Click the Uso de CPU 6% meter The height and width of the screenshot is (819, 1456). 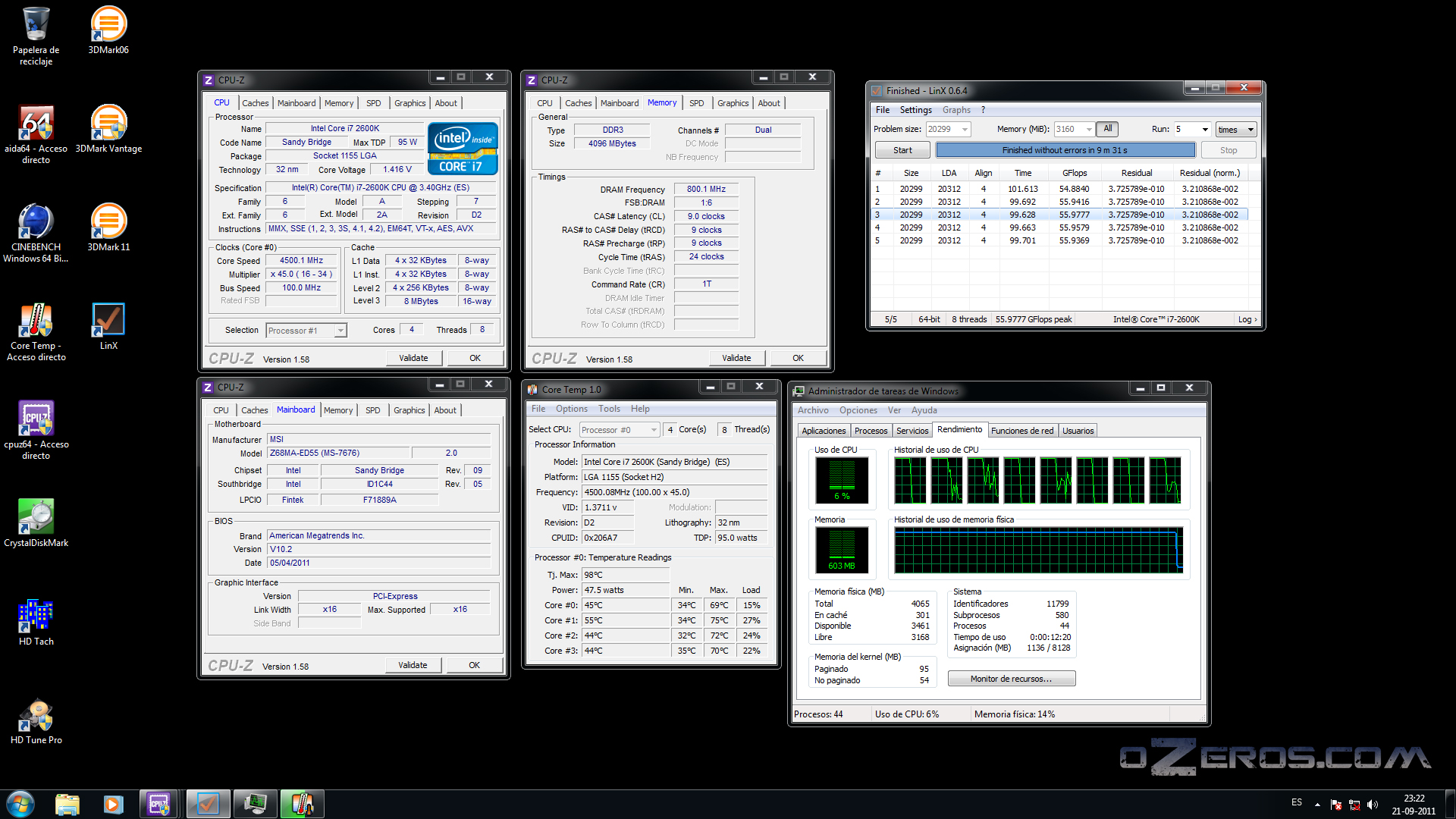tap(842, 479)
